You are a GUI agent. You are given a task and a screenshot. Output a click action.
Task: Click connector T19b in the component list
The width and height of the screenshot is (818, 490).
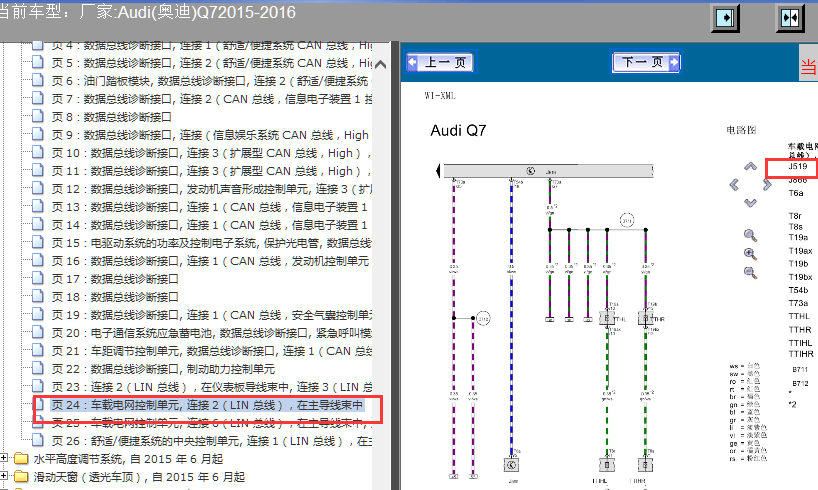(x=798, y=264)
